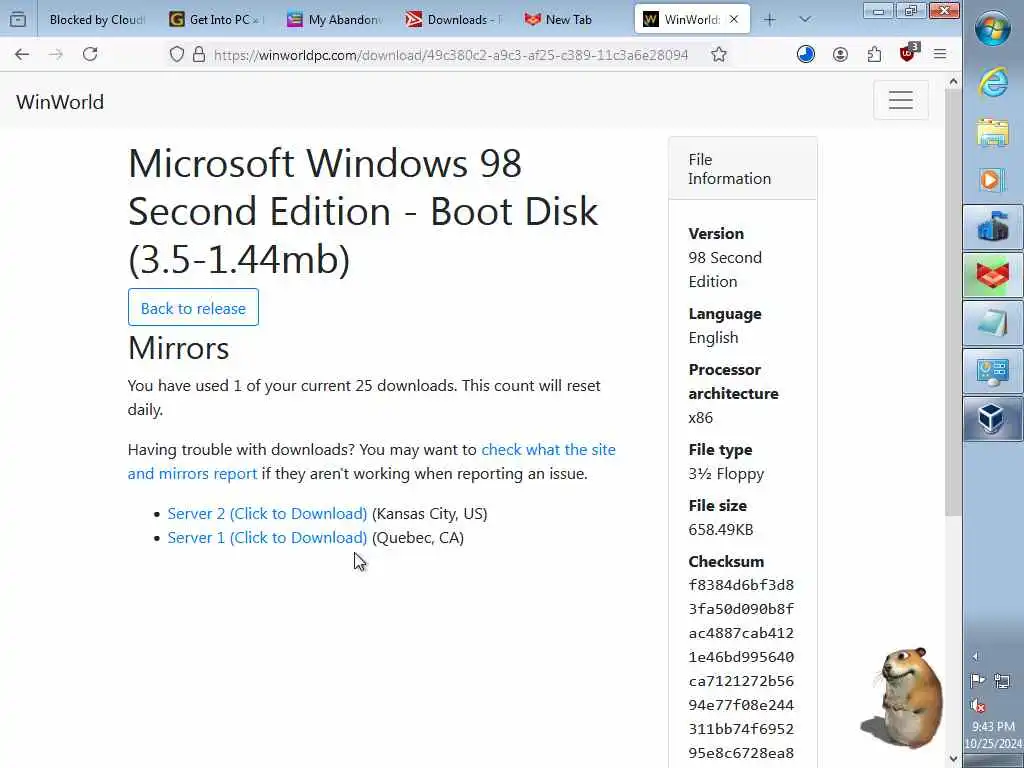This screenshot has height=768, width=1024.
Task: Open the Firefox account icon
Action: (840, 55)
